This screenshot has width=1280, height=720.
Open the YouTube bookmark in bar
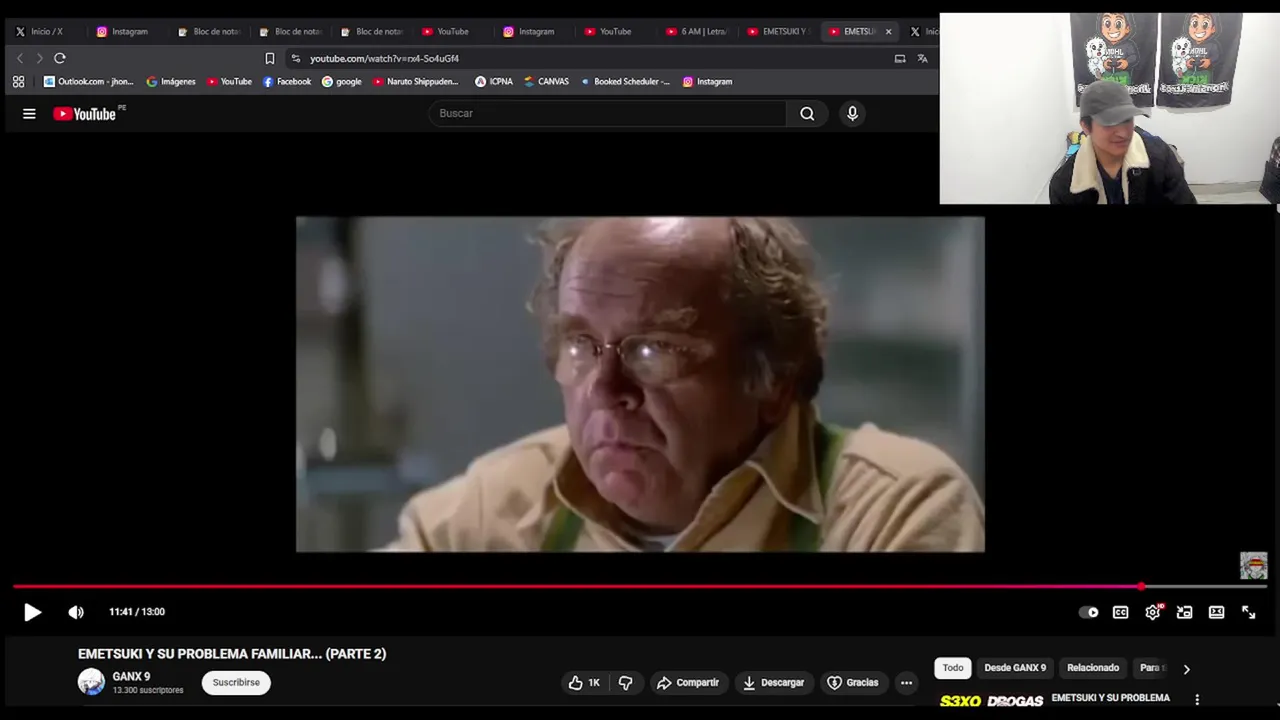click(229, 82)
